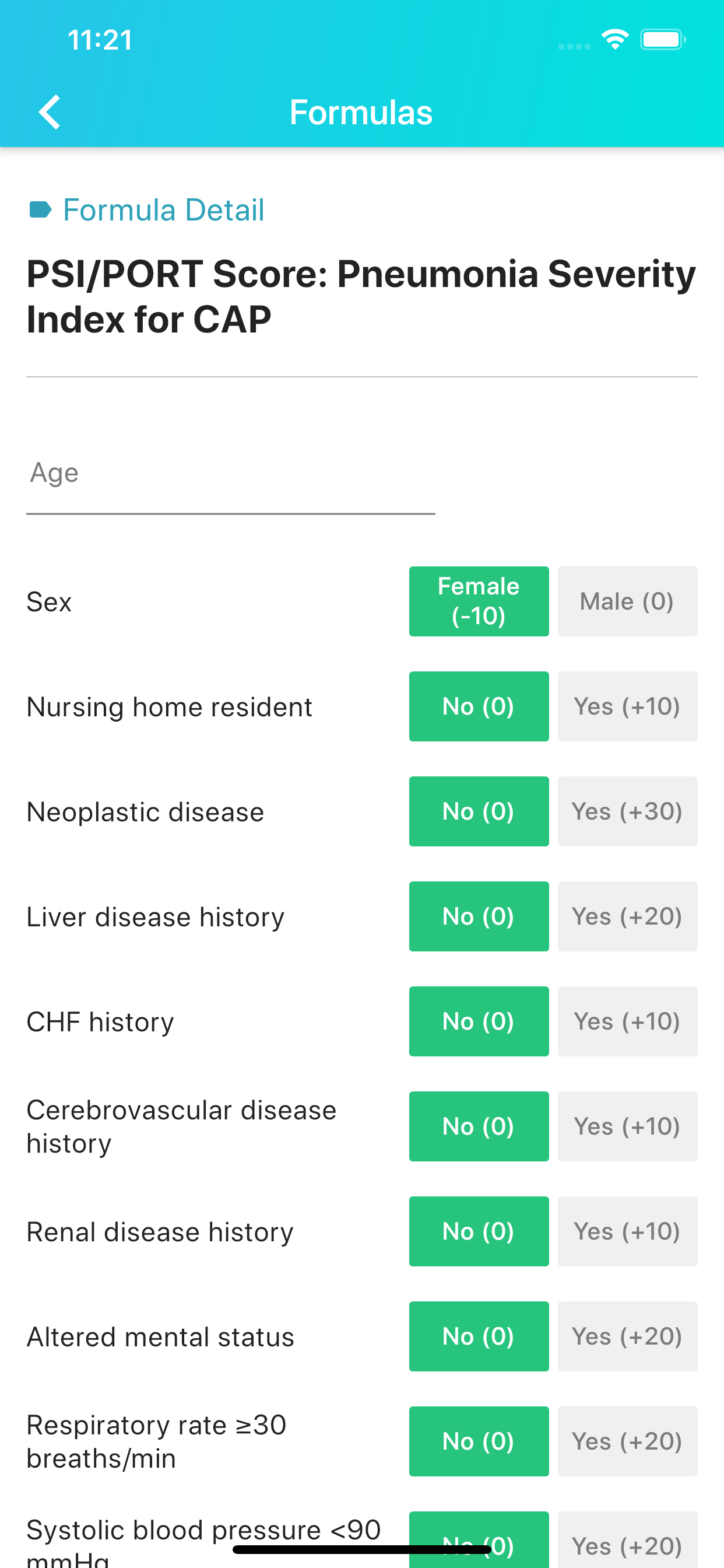
Task: Select No (0) for Altered mental status
Action: tap(479, 1336)
